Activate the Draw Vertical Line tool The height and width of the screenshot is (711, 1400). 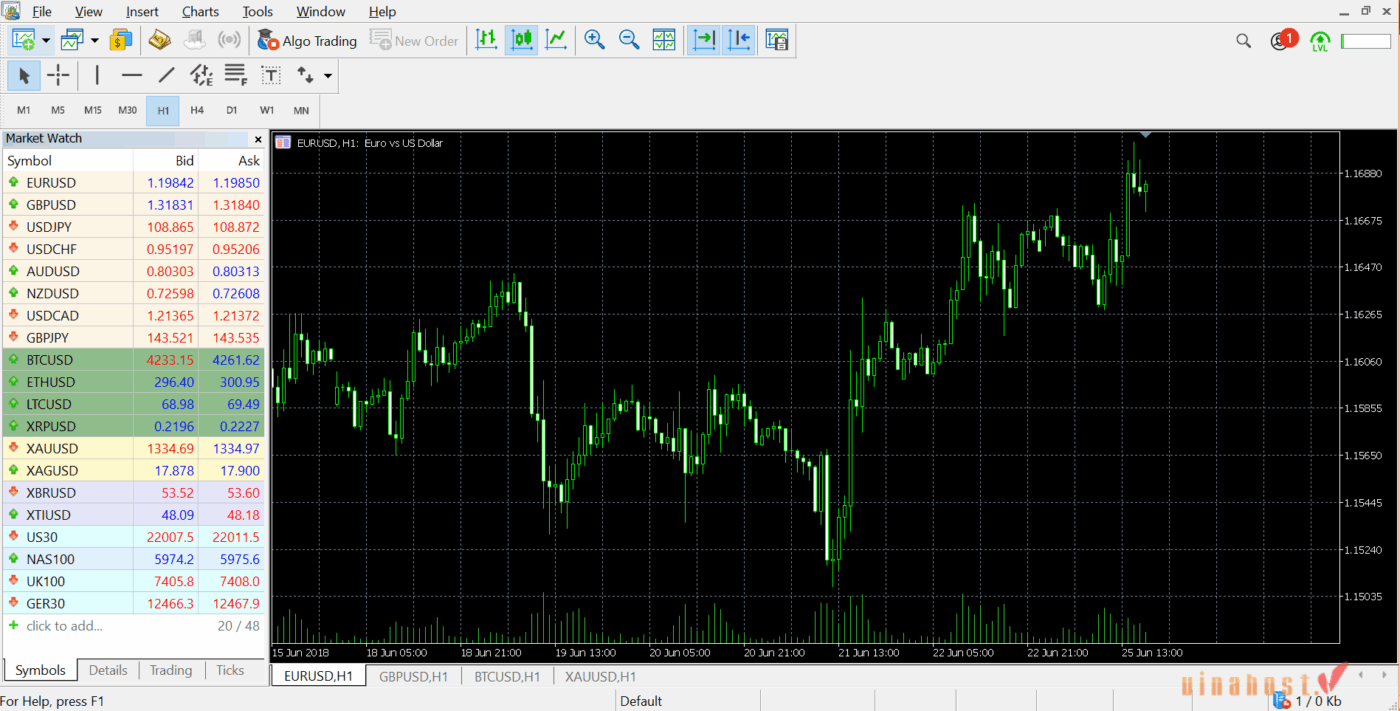(96, 75)
